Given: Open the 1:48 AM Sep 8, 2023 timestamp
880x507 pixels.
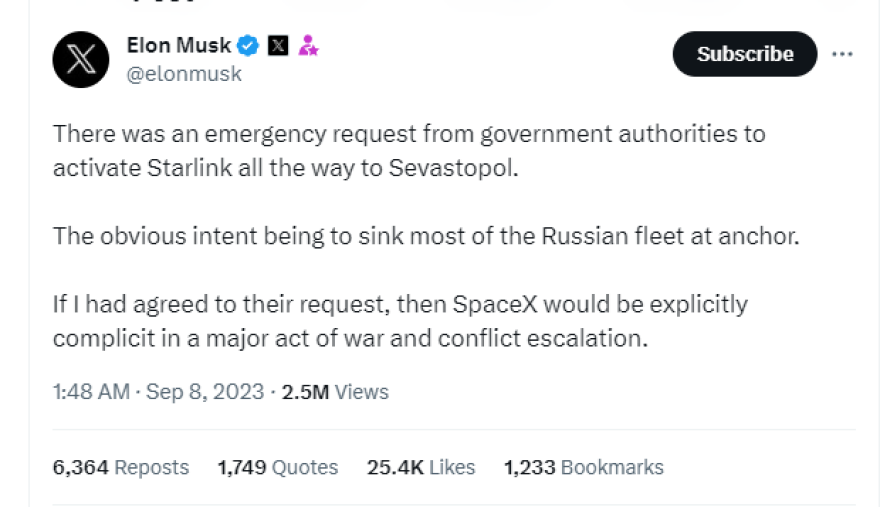Looking at the screenshot, I should [158, 391].
